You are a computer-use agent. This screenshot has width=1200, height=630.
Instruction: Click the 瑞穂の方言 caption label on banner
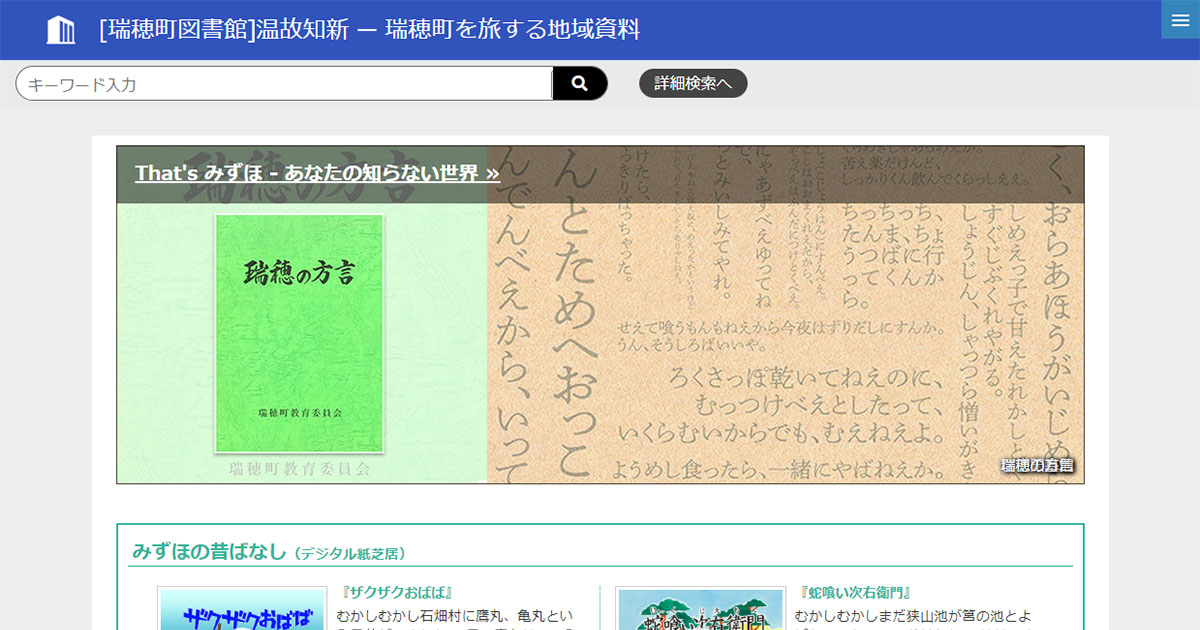(1038, 465)
